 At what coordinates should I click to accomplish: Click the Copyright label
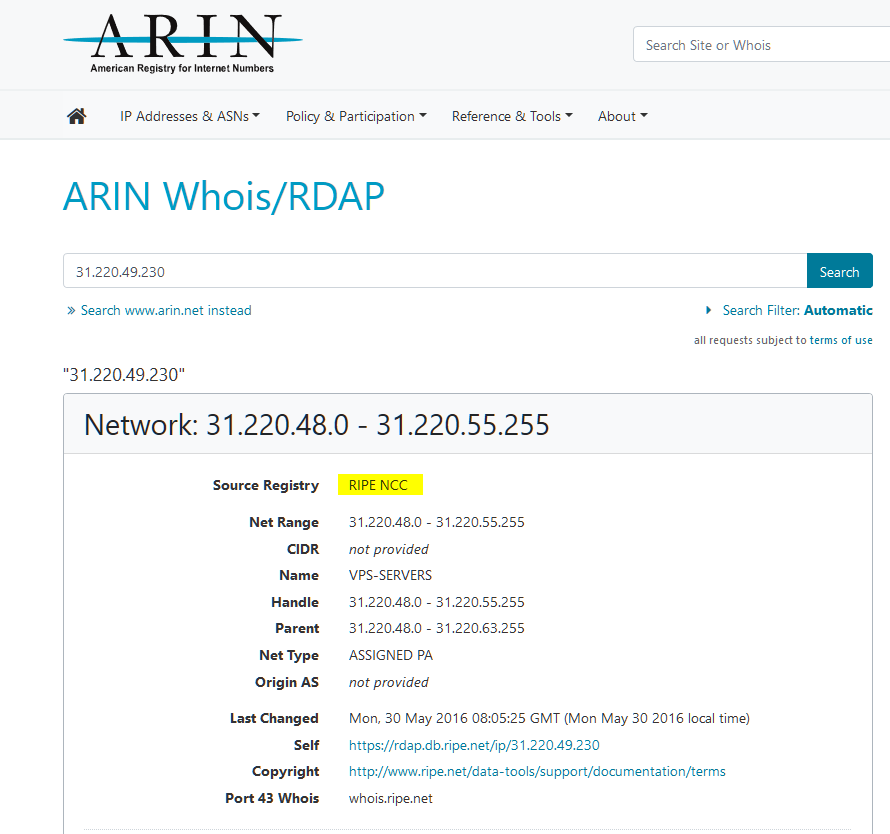(286, 772)
